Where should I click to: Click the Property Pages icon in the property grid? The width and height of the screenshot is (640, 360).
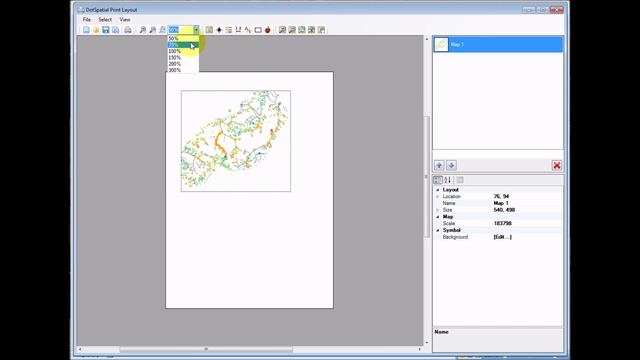pyautogui.click(x=460, y=180)
